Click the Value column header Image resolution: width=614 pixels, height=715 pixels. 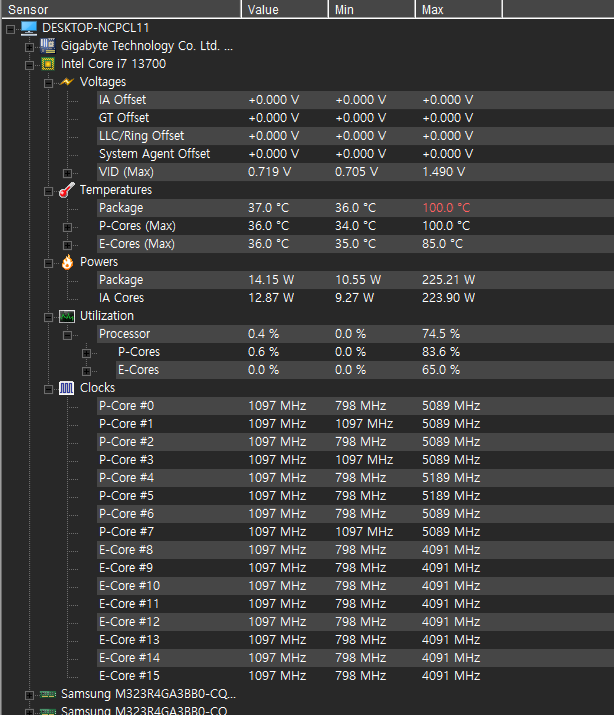click(284, 9)
